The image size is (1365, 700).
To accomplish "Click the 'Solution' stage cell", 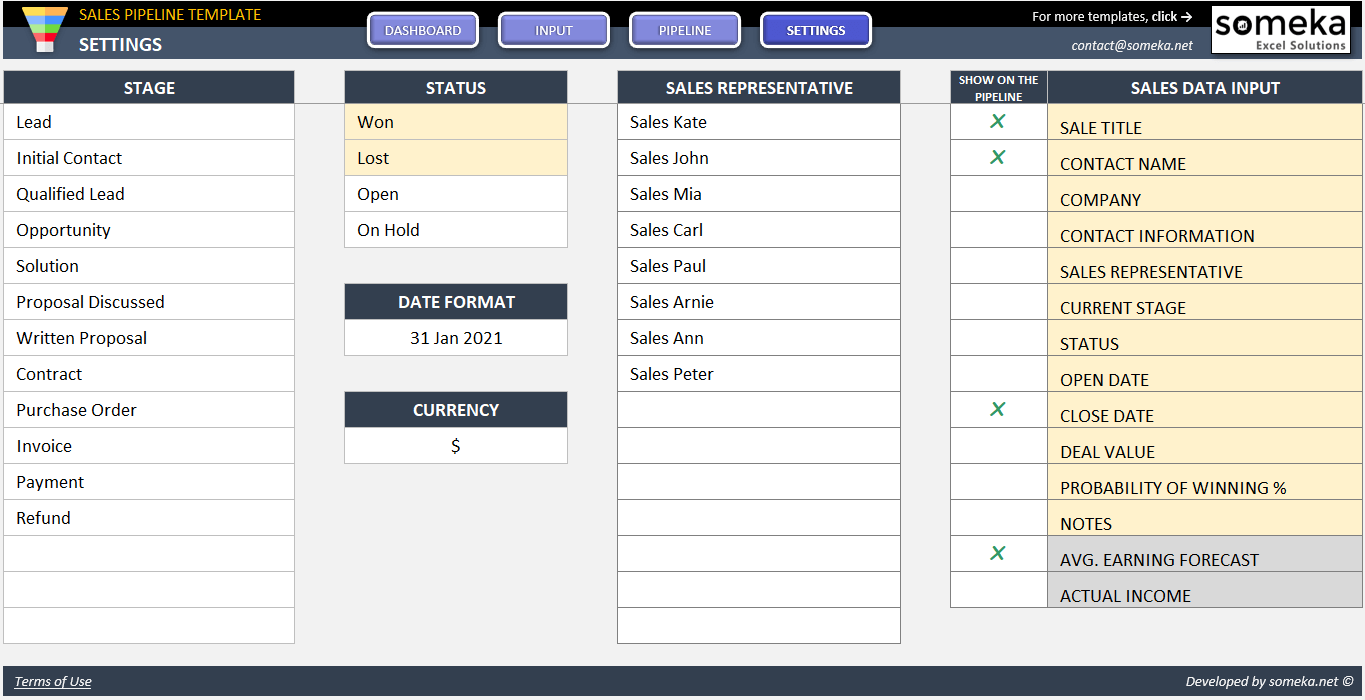I will (149, 266).
